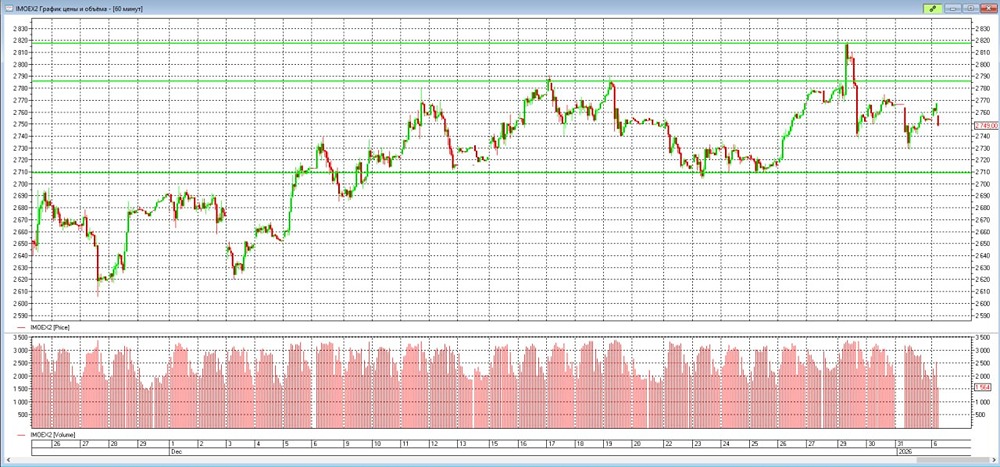Click the green chain link anchor button

(x=932, y=8)
